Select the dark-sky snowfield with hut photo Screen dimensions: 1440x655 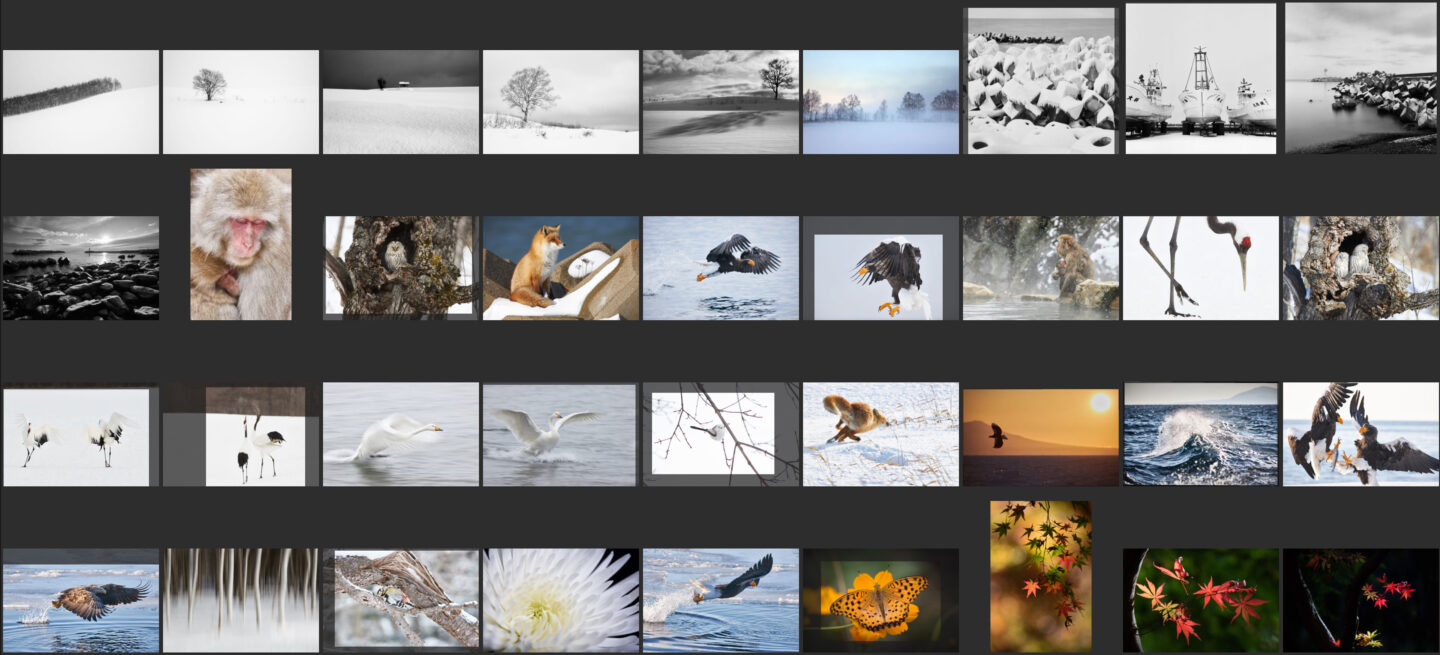400,102
